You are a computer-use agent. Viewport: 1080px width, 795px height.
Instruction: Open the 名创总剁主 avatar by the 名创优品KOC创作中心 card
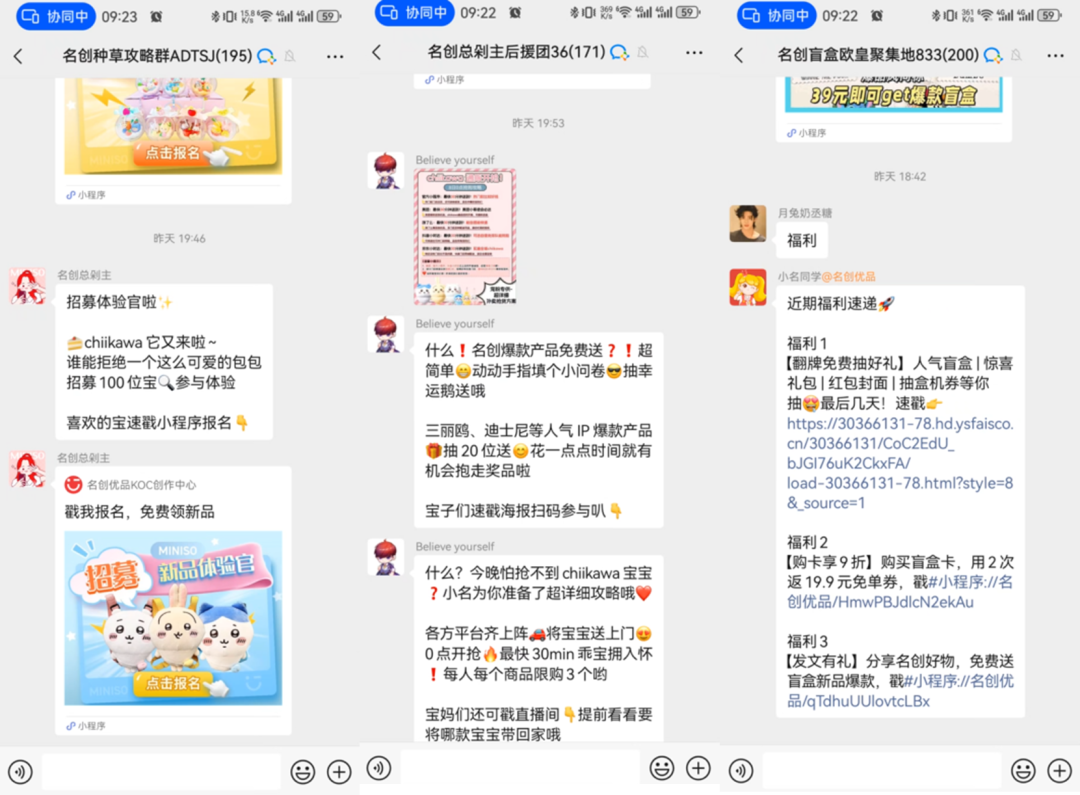coord(28,469)
